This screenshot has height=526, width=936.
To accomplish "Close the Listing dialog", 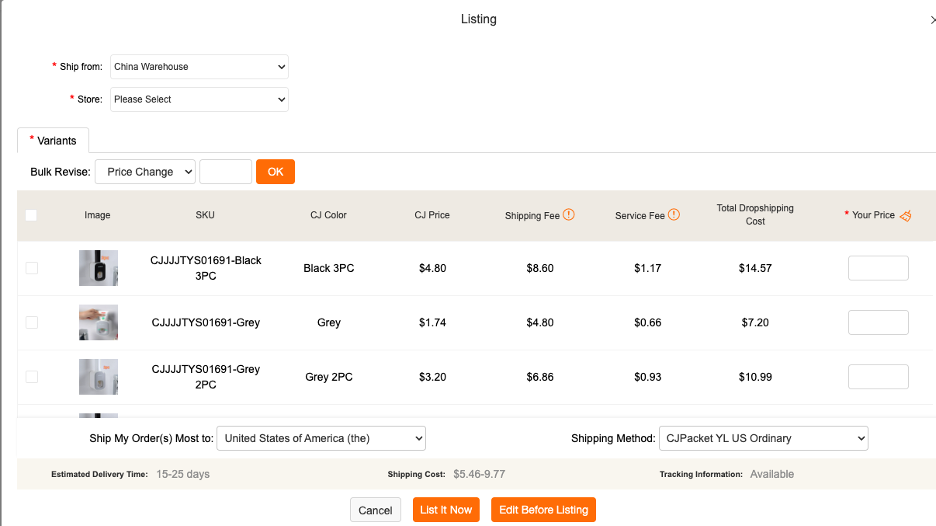I will point(932,20).
